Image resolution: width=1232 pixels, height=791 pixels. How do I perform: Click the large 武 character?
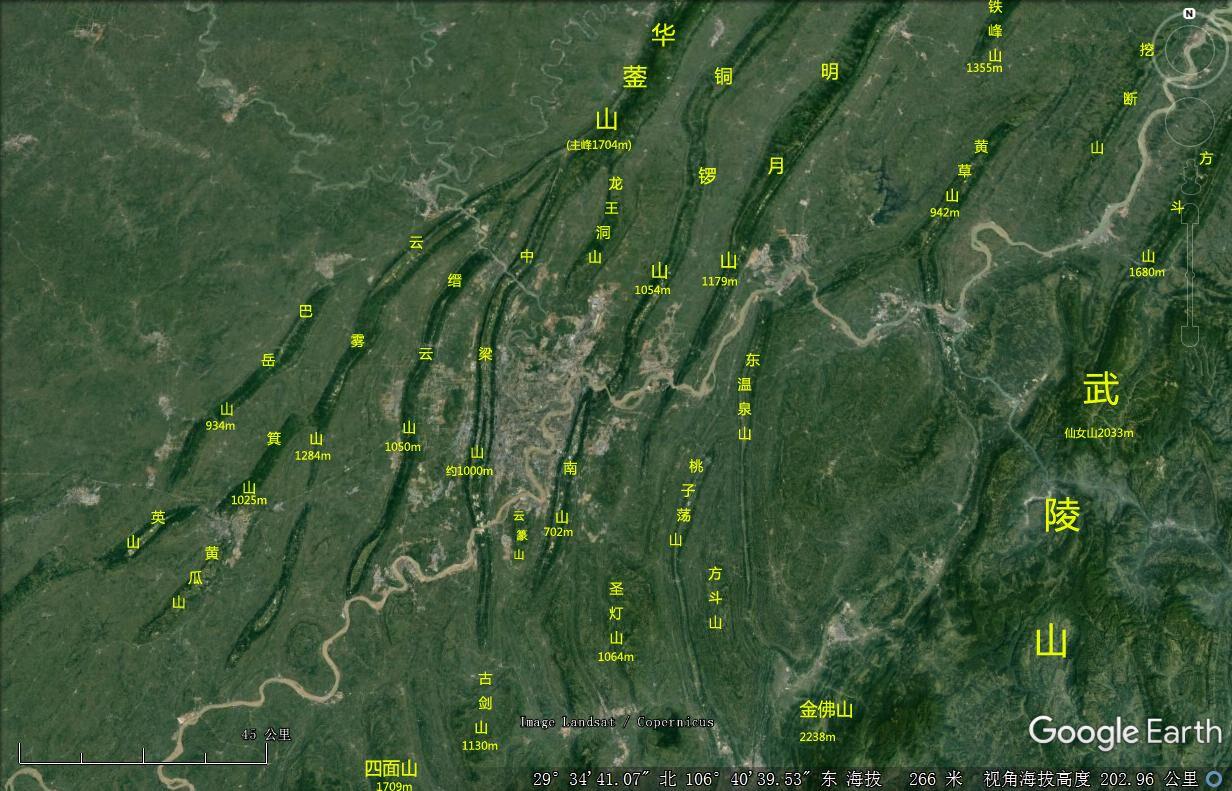point(1101,390)
